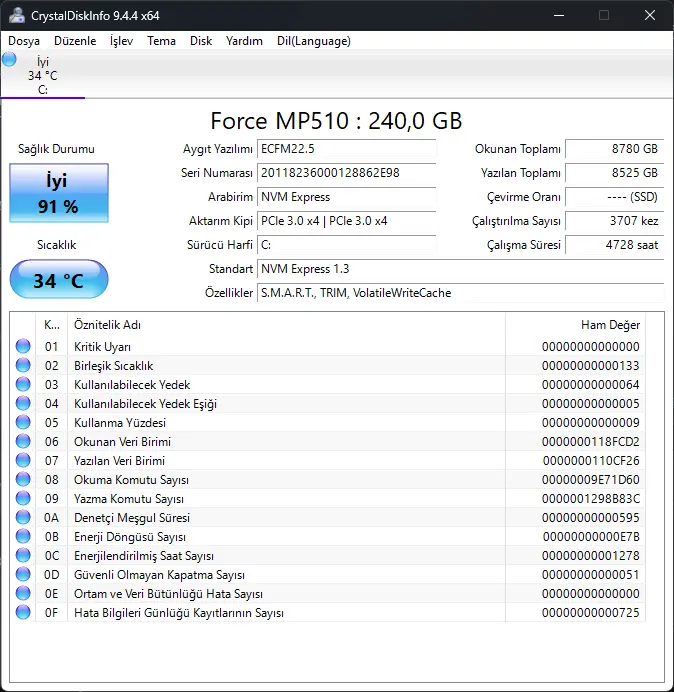Viewport: 674px width, 692px height.
Task: Click raw value 000001298B83C
Action: tap(591, 499)
